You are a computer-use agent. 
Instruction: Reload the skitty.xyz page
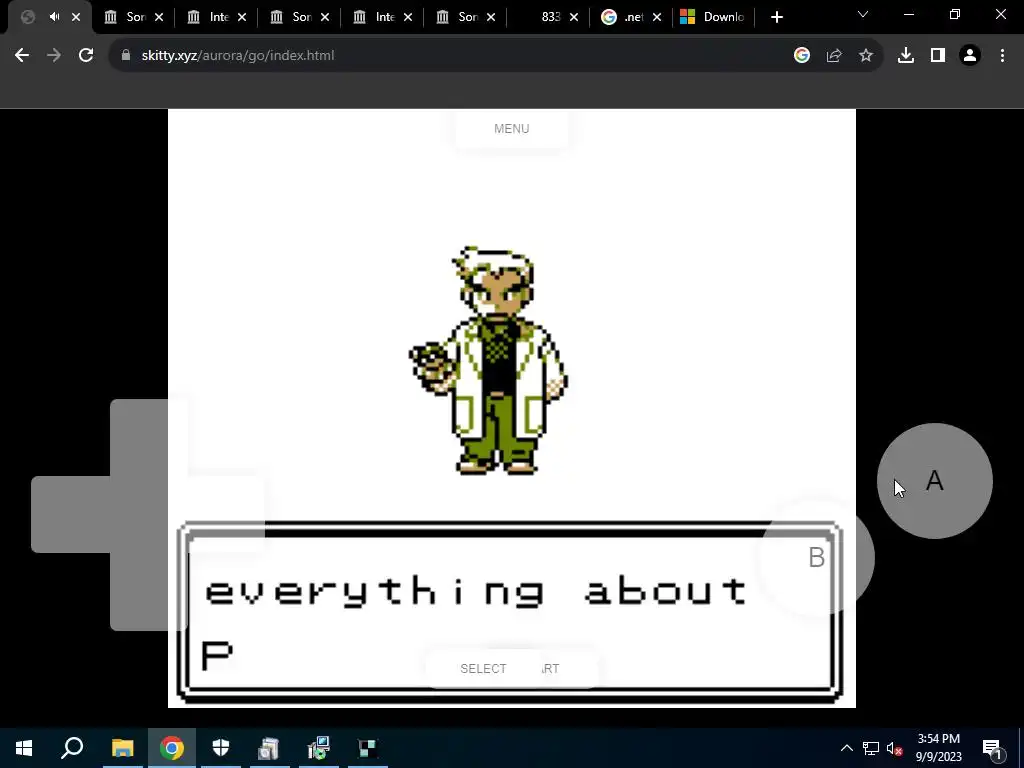pos(86,56)
